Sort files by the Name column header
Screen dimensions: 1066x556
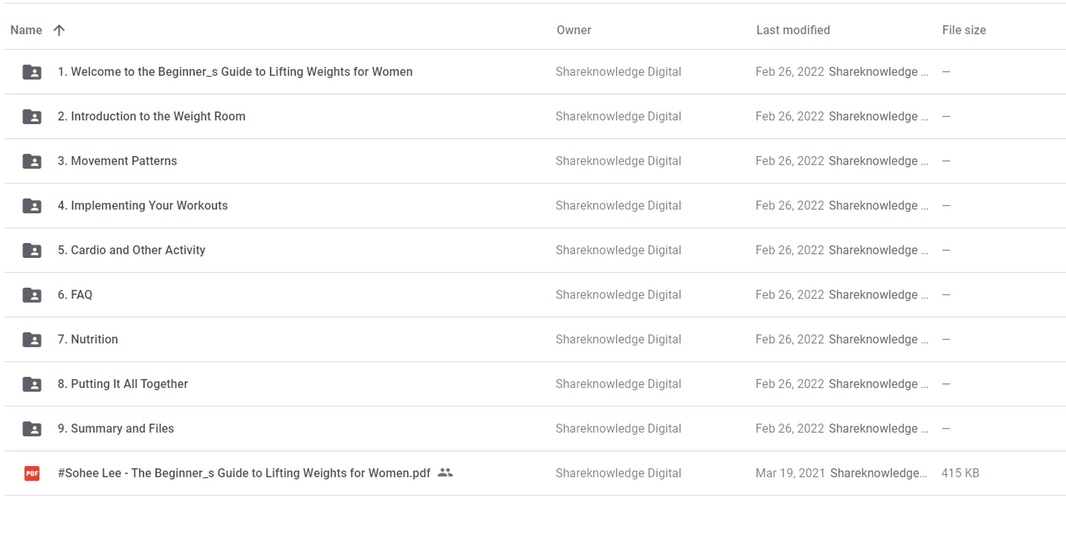[26, 30]
